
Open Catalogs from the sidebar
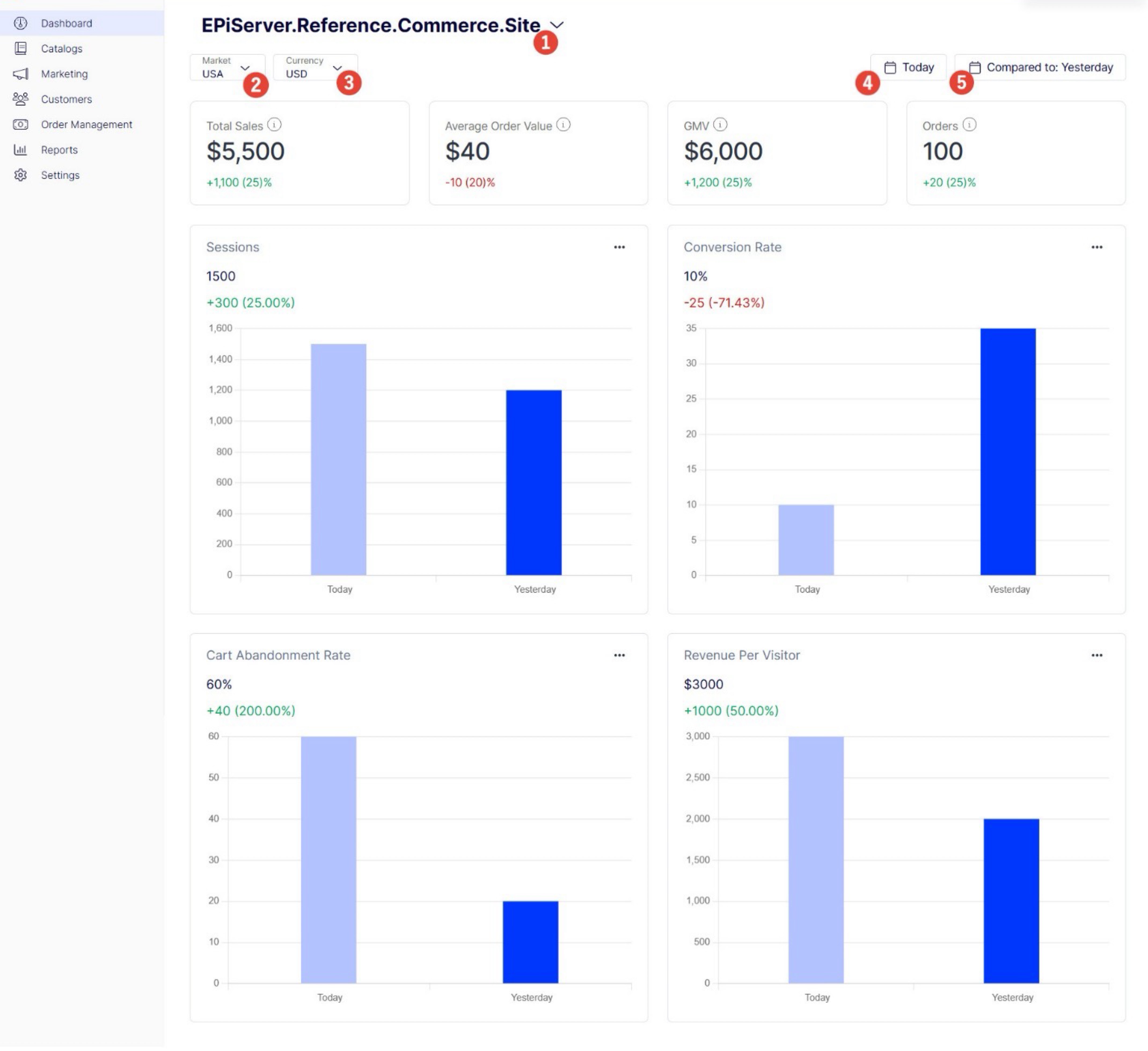point(82,48)
